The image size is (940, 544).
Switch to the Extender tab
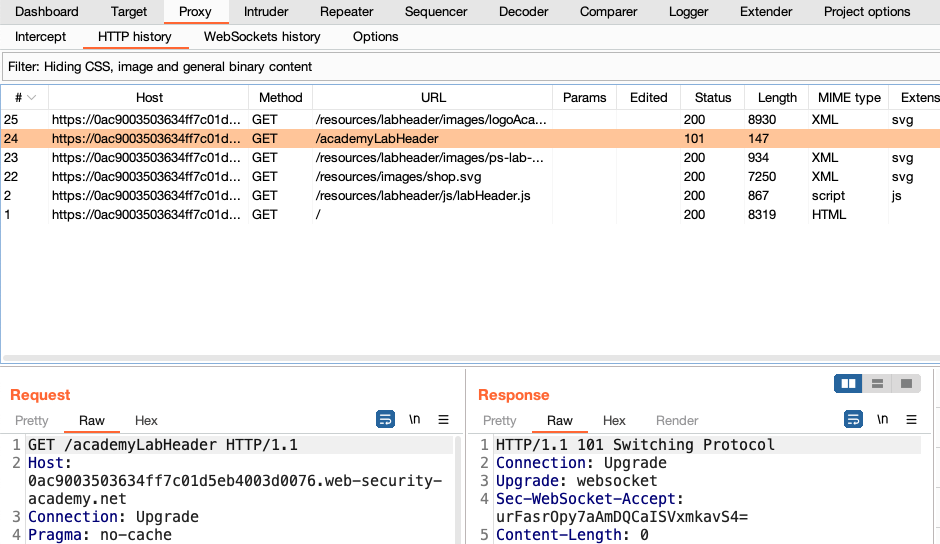pos(766,11)
